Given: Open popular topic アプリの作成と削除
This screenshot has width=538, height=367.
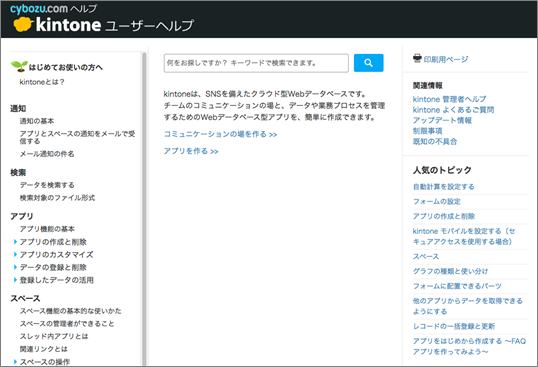Looking at the screenshot, I should click(x=444, y=216).
